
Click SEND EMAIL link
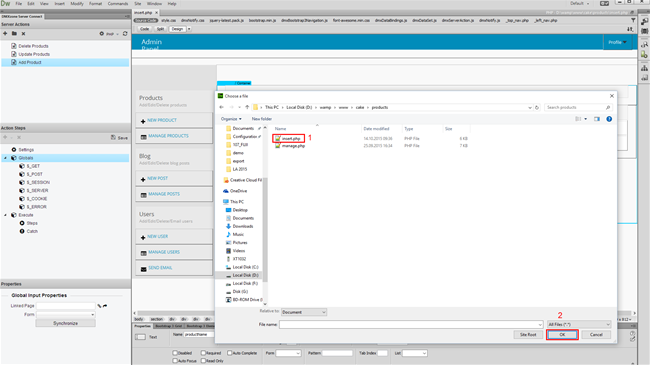pos(160,268)
